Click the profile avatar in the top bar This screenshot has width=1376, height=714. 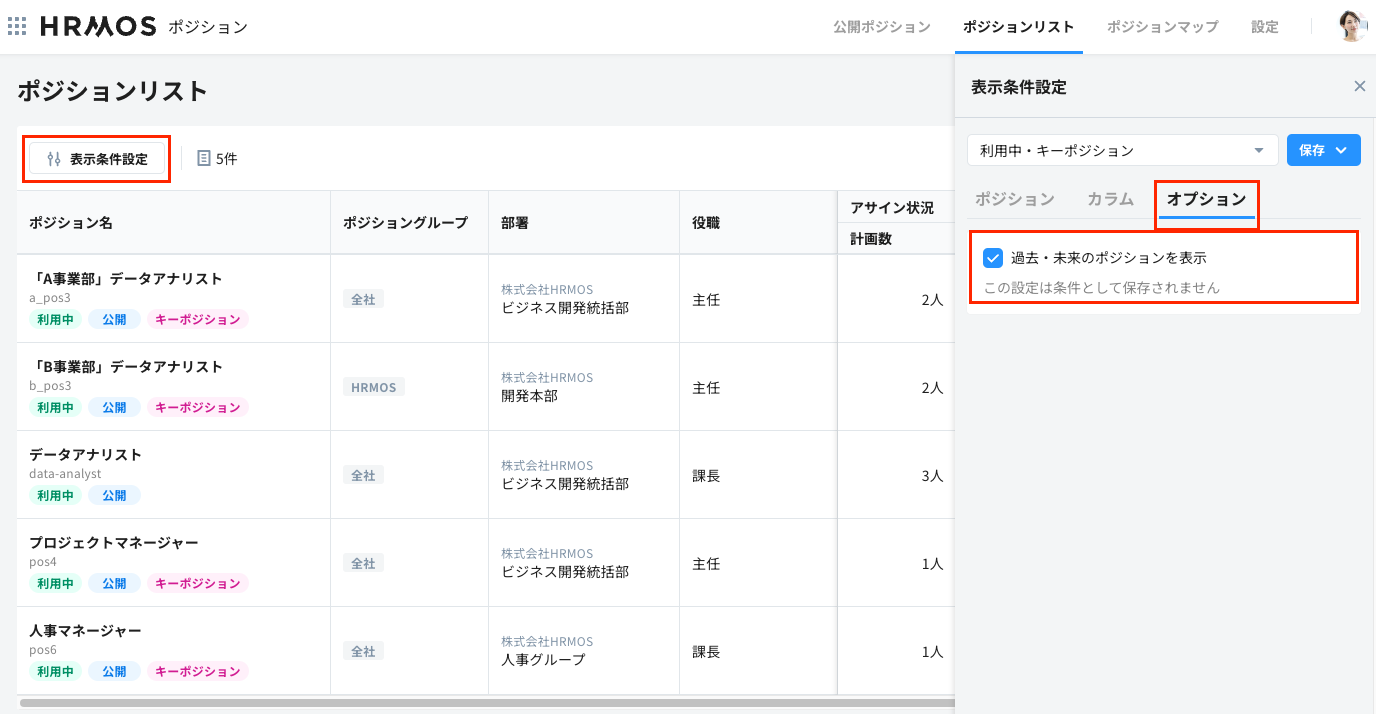(x=1352, y=26)
